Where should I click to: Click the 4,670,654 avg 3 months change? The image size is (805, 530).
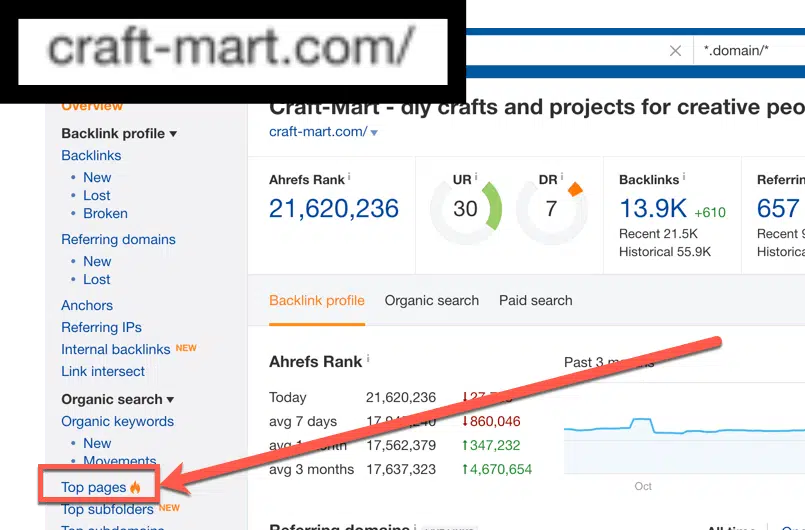pyautogui.click(x=497, y=469)
